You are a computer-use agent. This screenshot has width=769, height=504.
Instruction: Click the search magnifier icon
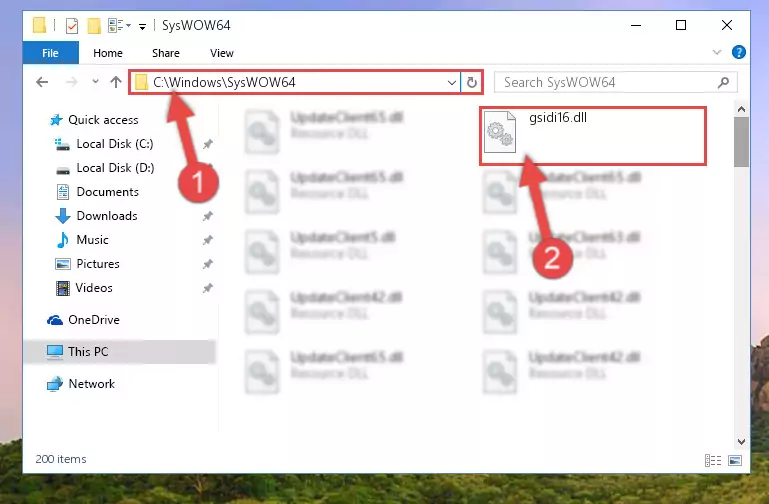click(x=723, y=82)
